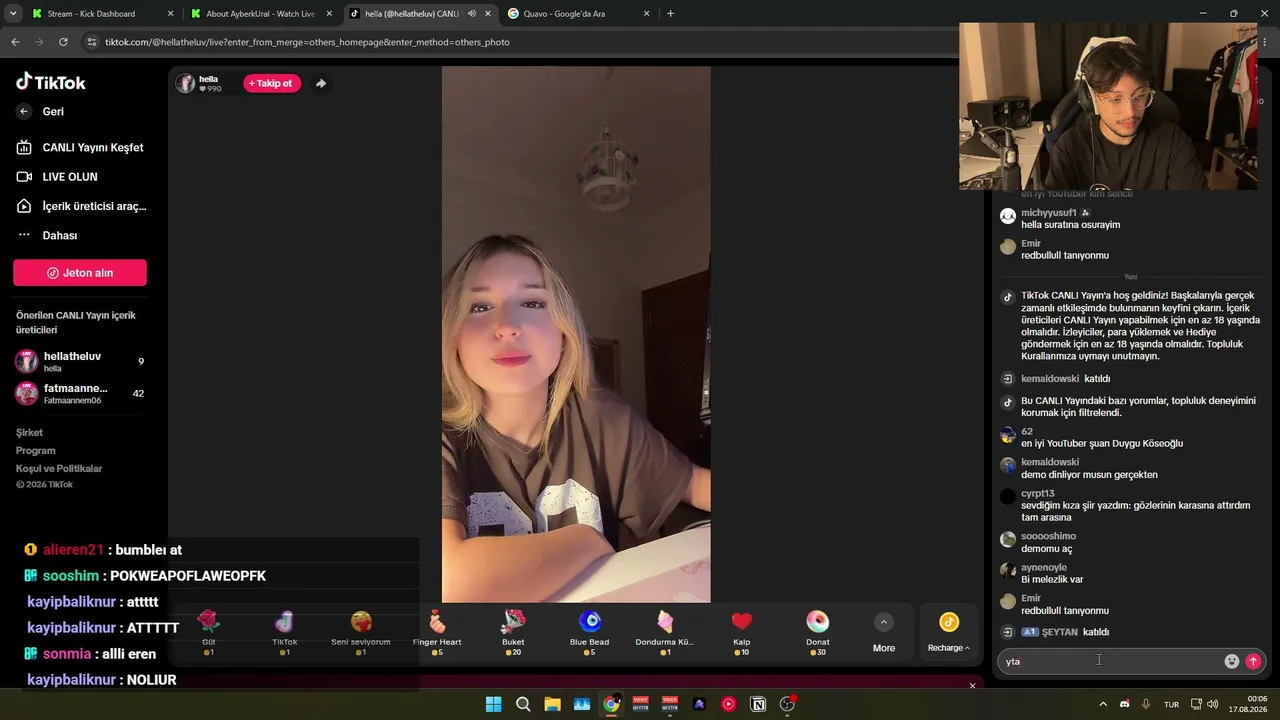Send the chat message

[x=1253, y=661]
